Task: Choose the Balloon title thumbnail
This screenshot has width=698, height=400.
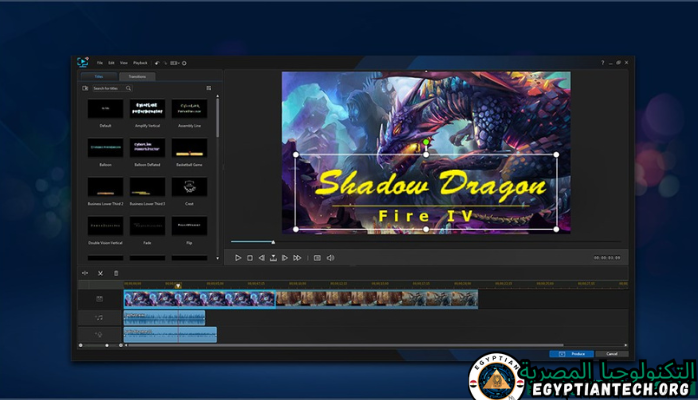Action: pyautogui.click(x=106, y=147)
